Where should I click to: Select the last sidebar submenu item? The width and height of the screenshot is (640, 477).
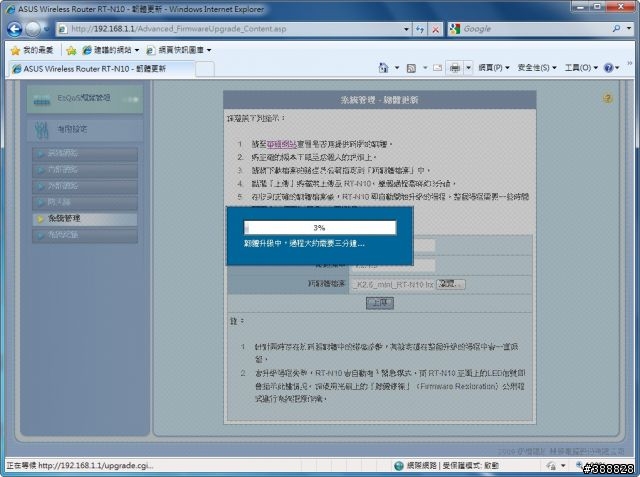[x=85, y=235]
